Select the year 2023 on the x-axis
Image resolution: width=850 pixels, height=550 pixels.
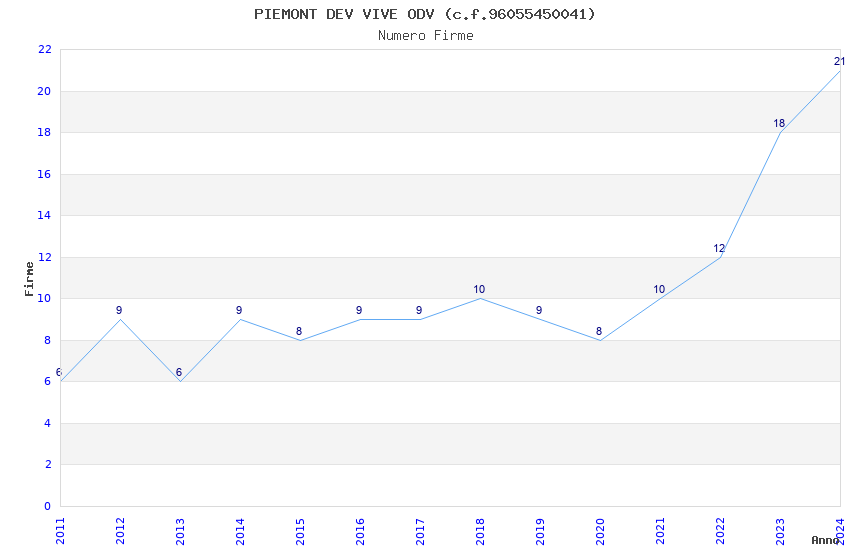click(780, 531)
